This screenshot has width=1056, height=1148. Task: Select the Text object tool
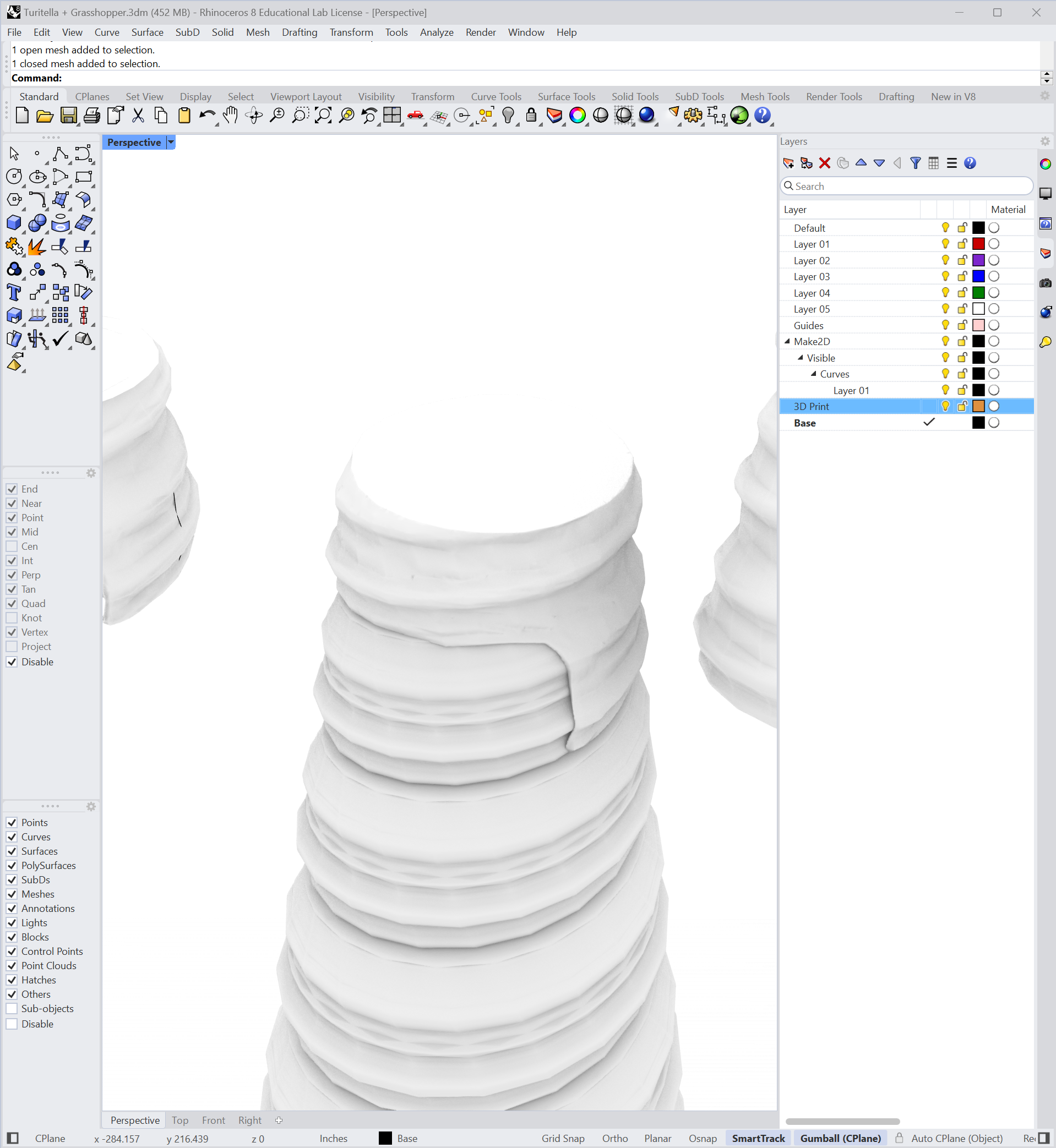coord(14,292)
